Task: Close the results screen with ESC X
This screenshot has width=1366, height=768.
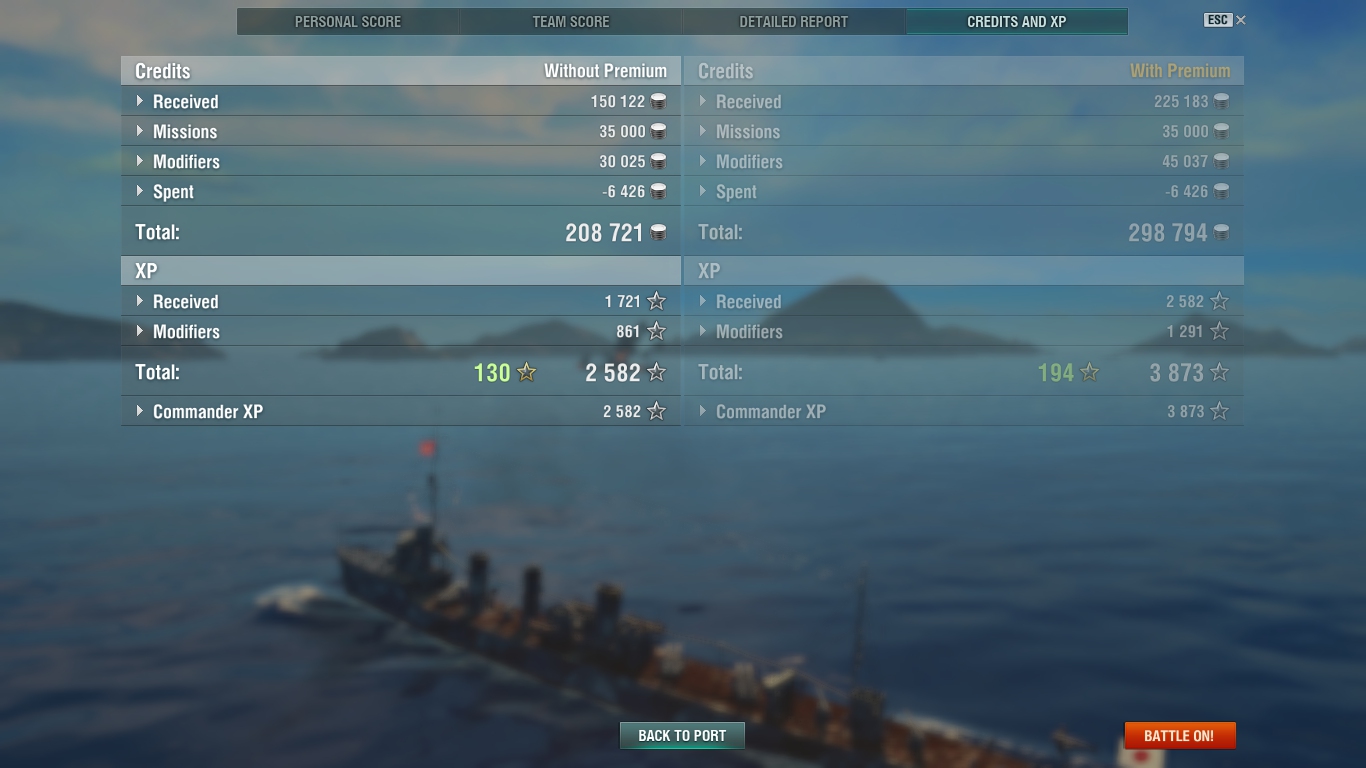Action: (1225, 20)
